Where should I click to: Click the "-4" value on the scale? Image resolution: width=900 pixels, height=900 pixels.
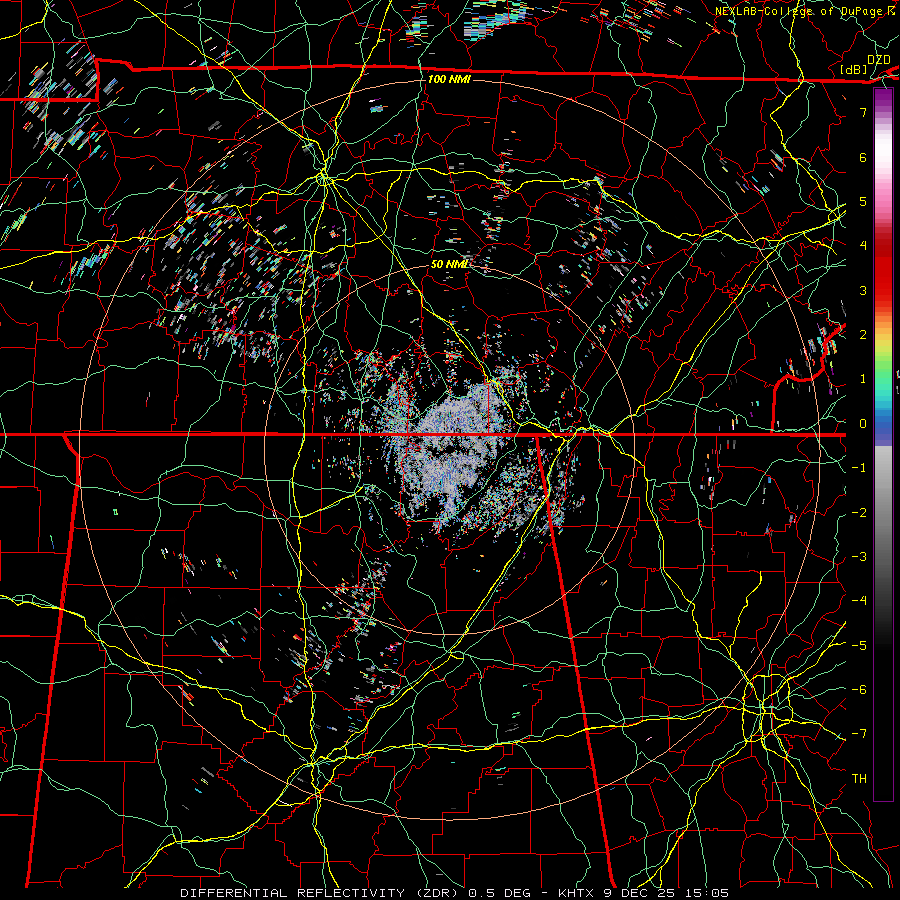859,601
